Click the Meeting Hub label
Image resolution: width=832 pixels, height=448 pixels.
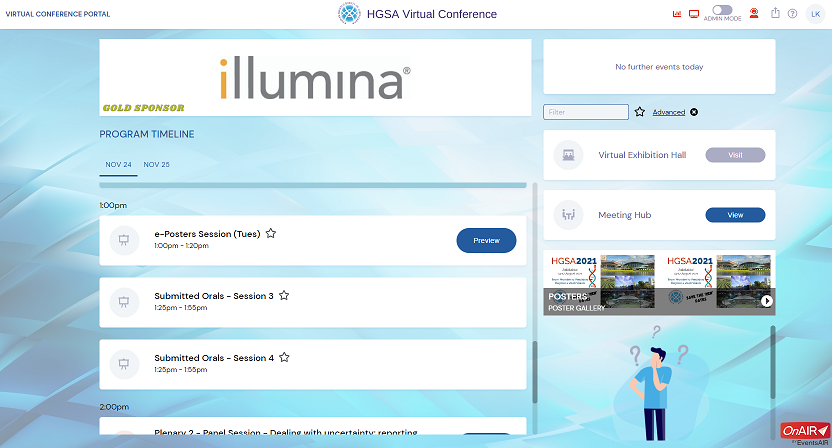click(x=625, y=215)
